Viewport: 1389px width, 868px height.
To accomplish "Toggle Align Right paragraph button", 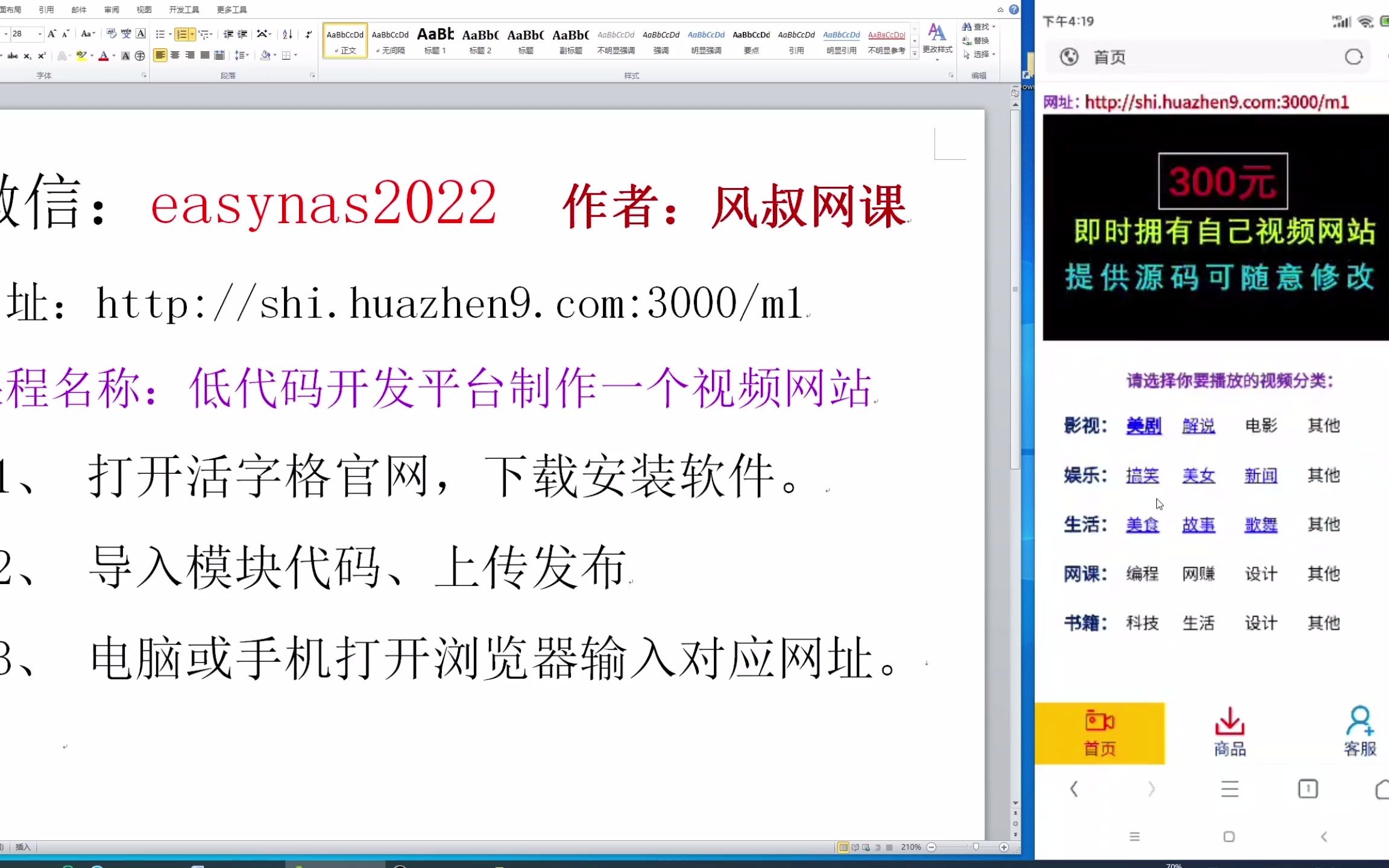I will [190, 55].
